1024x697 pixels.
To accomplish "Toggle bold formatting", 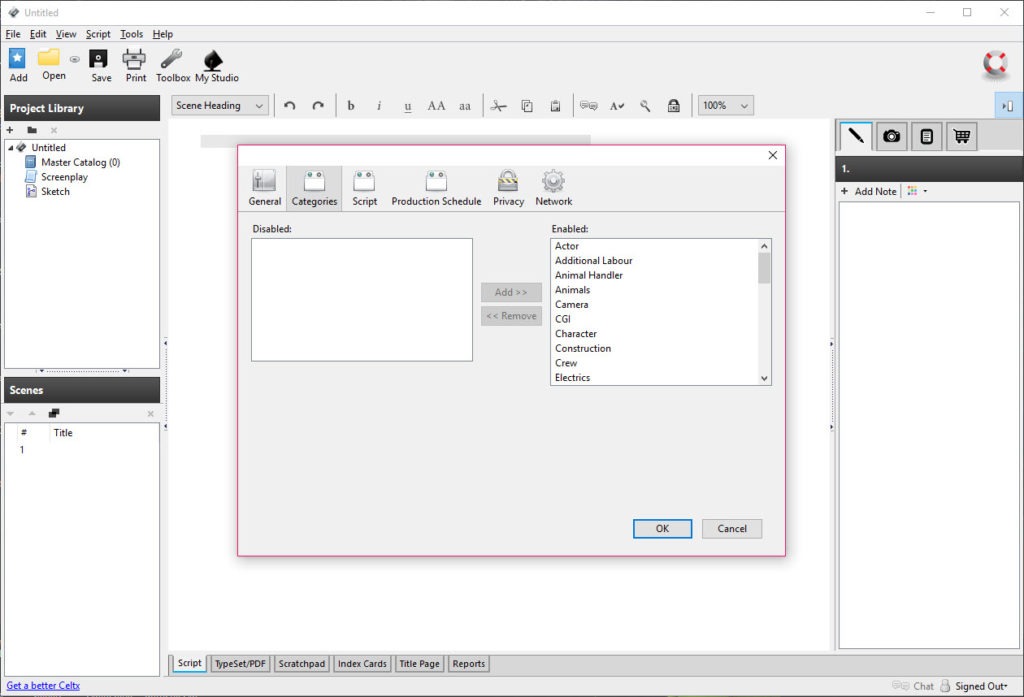I will [x=351, y=106].
